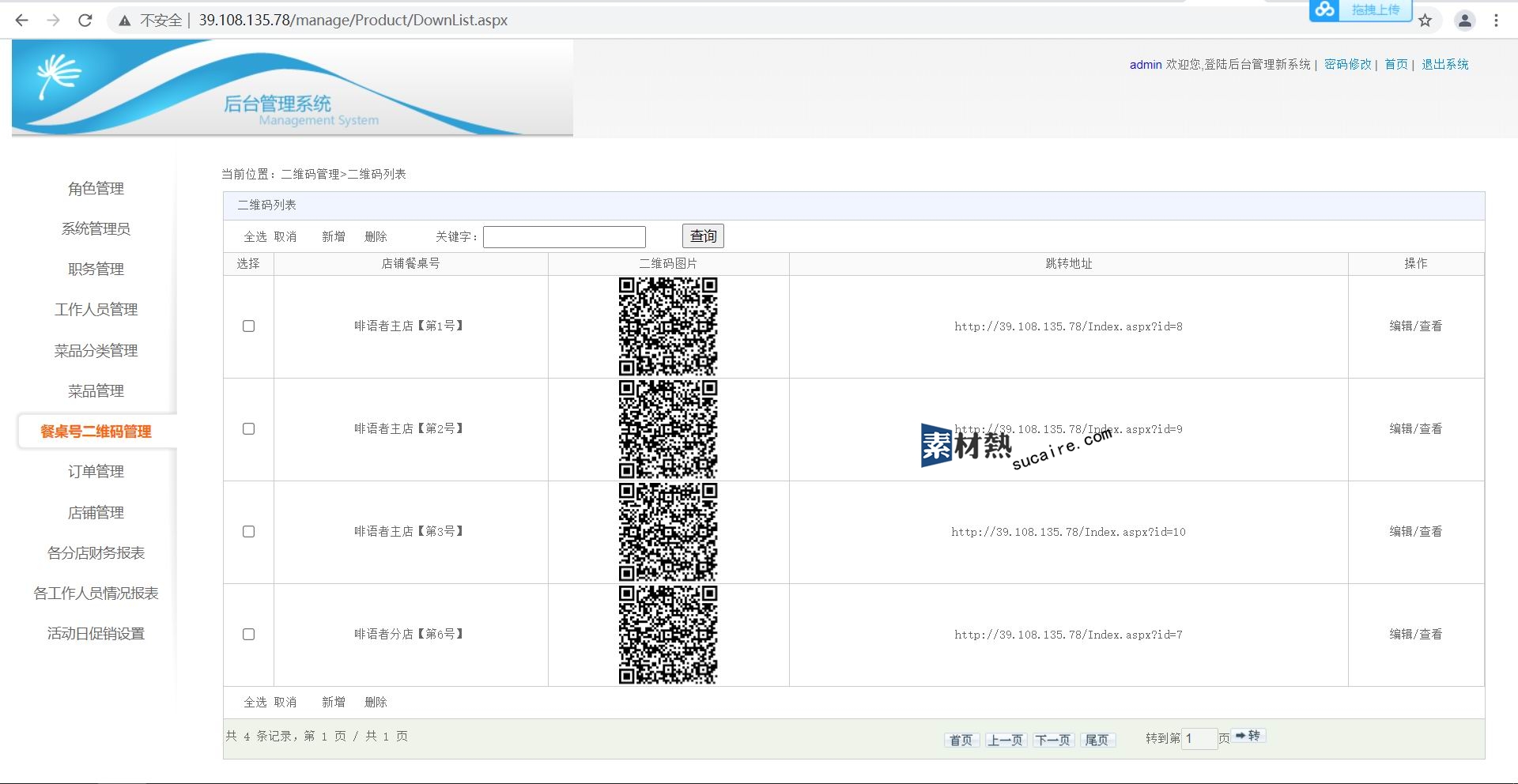Open the browser profile avatar
The height and width of the screenshot is (784, 1518).
point(1464,21)
